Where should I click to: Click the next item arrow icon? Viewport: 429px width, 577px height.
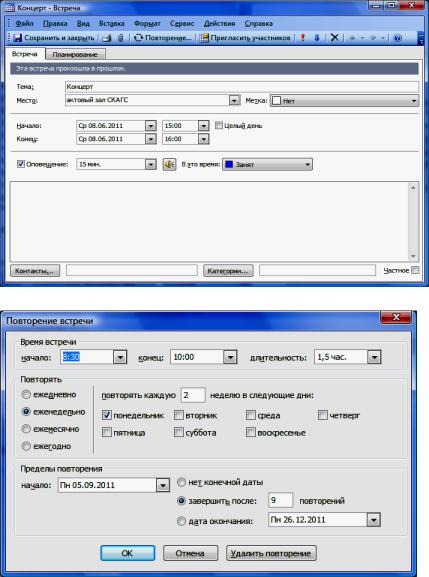pyautogui.click(x=373, y=38)
